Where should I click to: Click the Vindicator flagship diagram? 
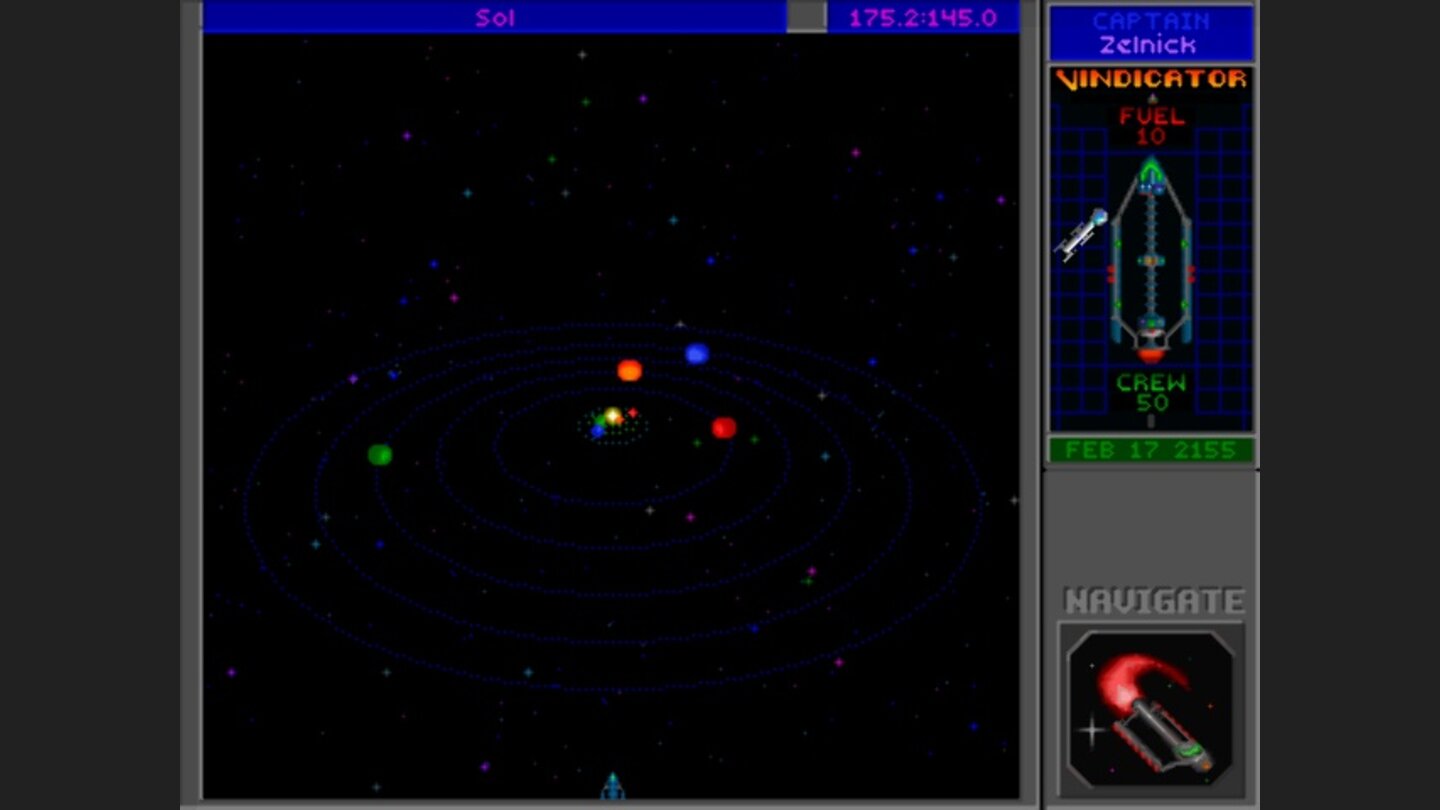click(x=1151, y=259)
